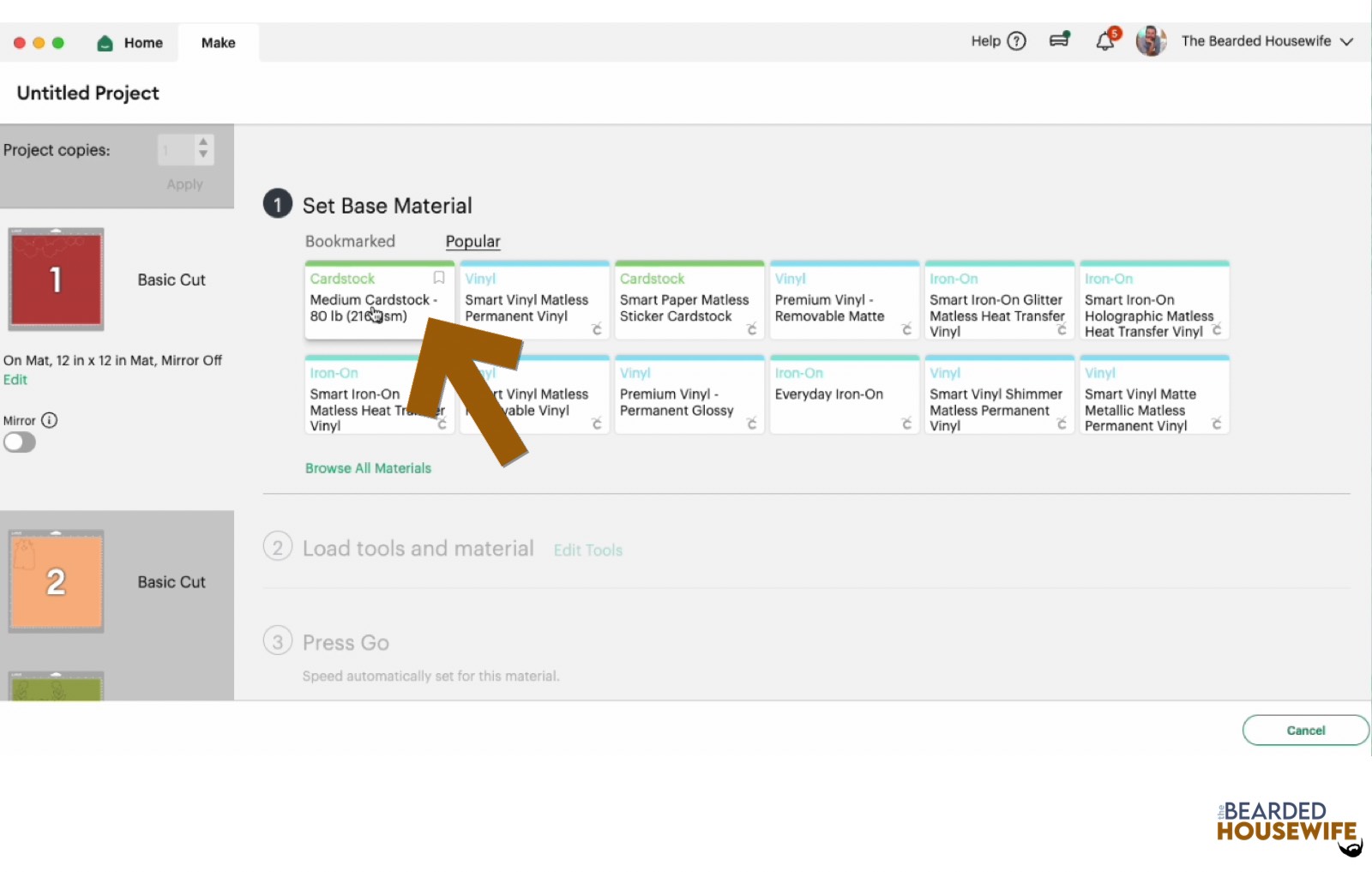Open the Popular materials tab
Screen dimensions: 1372x872
coord(472,241)
